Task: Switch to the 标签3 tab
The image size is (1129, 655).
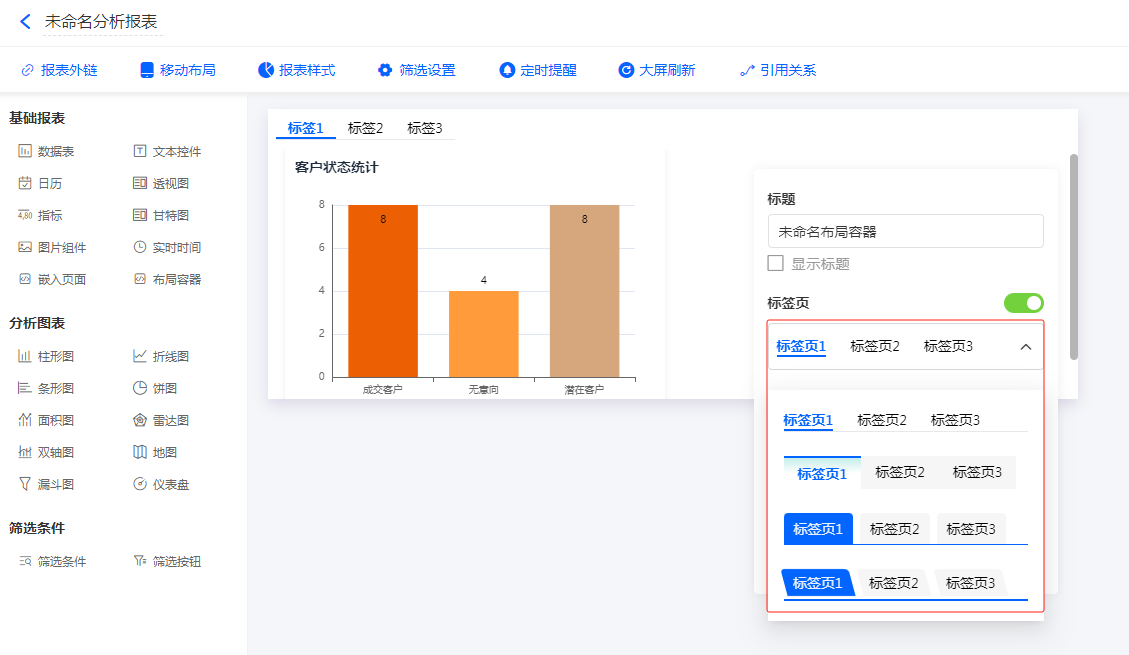Action: tap(425, 128)
